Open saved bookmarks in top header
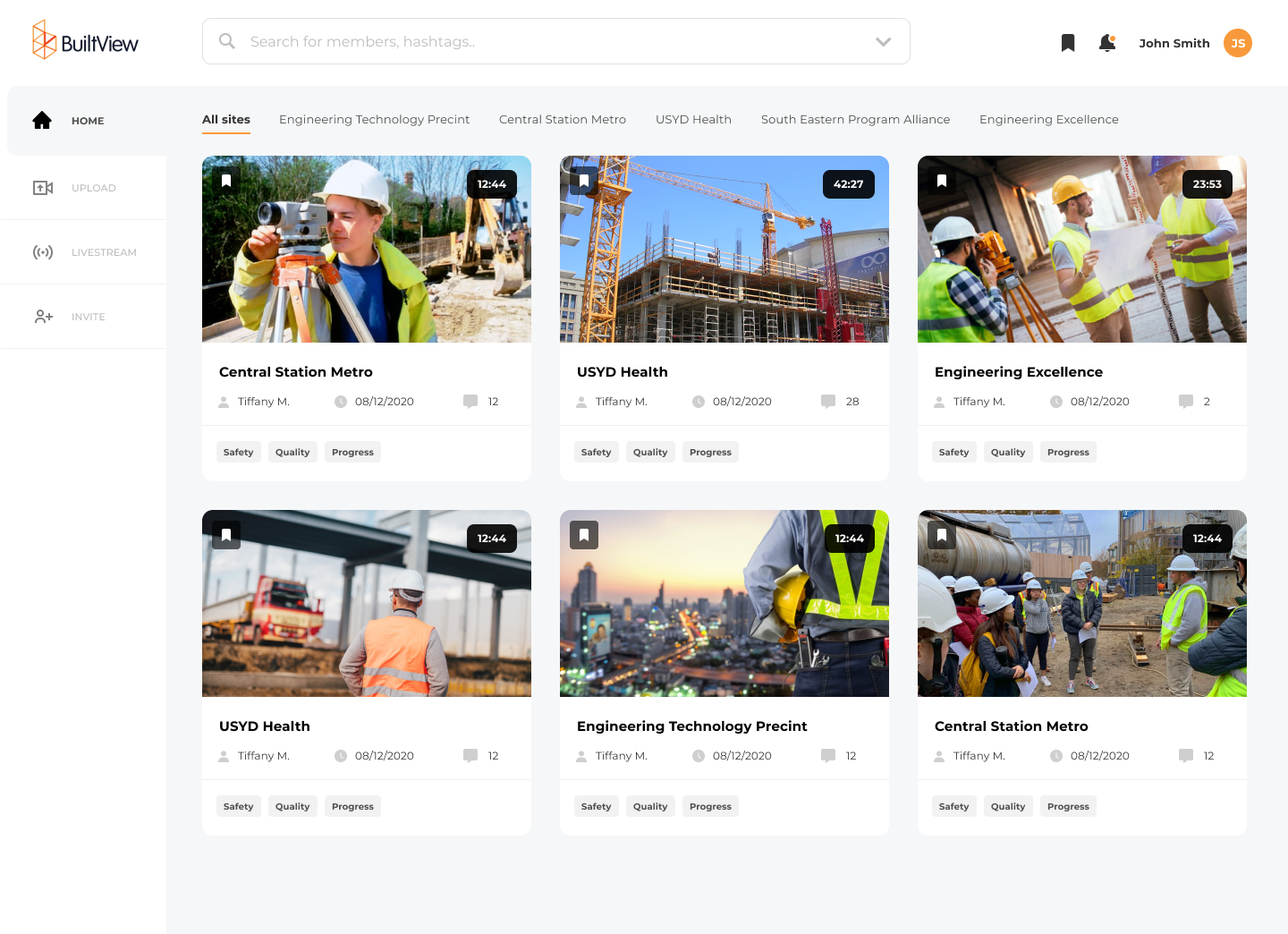The width and height of the screenshot is (1288, 934). [1067, 43]
